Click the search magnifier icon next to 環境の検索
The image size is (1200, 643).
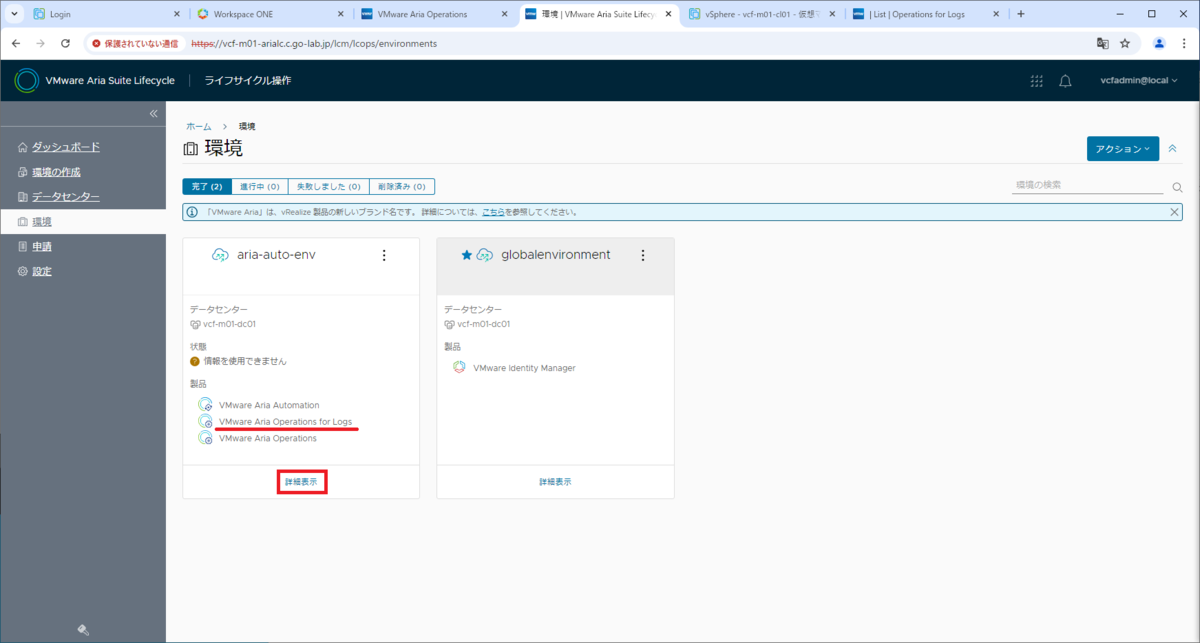1177,187
